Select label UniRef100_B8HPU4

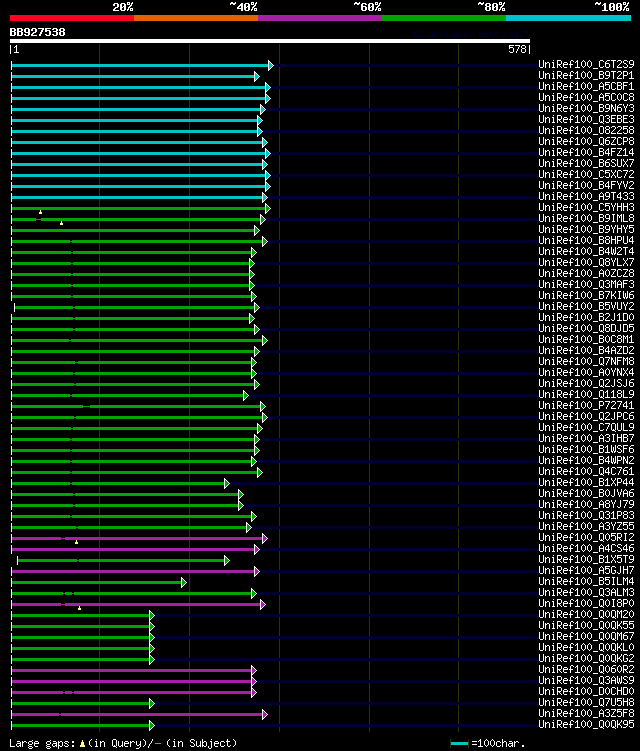tap(586, 240)
